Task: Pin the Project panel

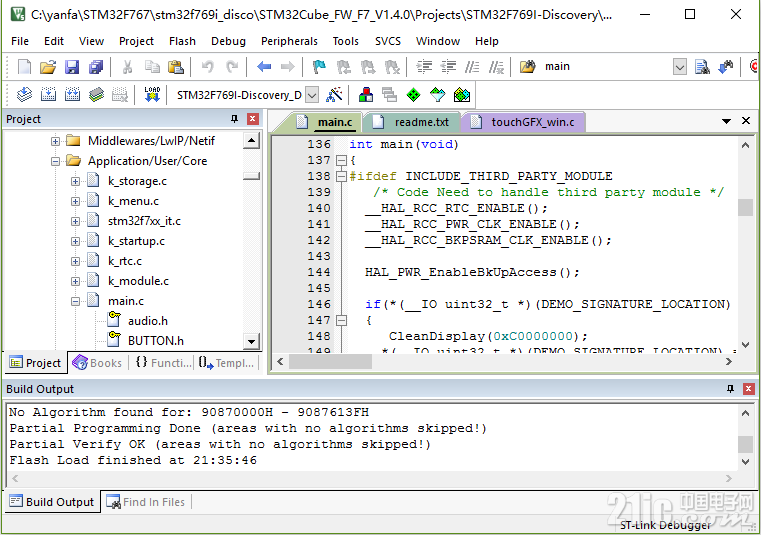Action: (234, 119)
